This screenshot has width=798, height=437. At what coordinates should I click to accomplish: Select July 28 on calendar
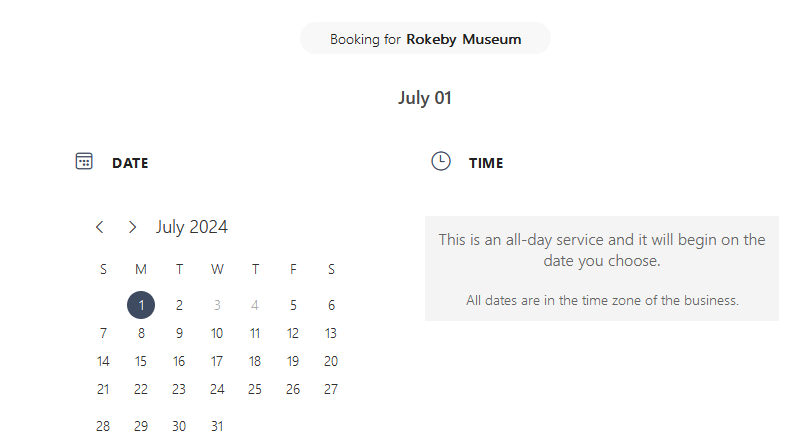[103, 425]
